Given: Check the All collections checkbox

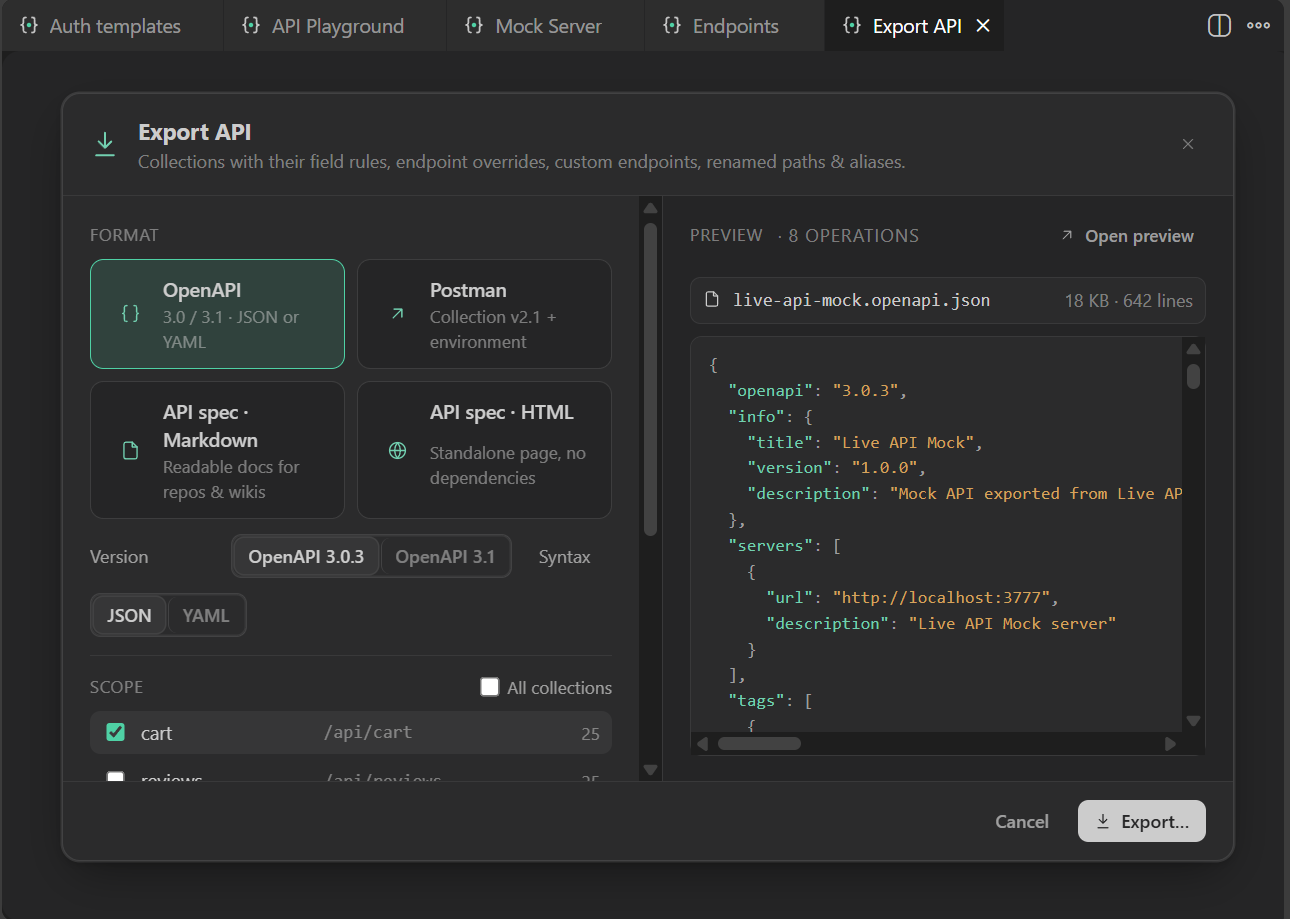Looking at the screenshot, I should [x=489, y=687].
